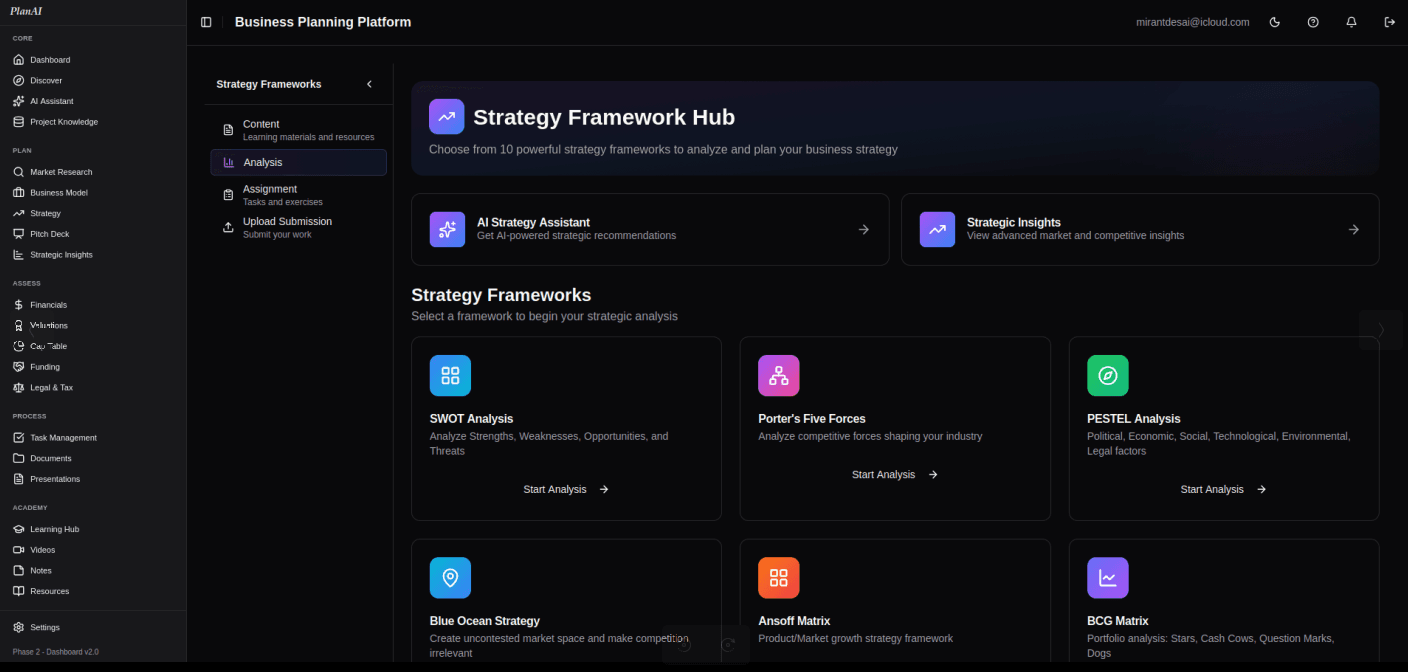Start Analysis for SWOT Analysis
The height and width of the screenshot is (672, 1408).
point(565,489)
